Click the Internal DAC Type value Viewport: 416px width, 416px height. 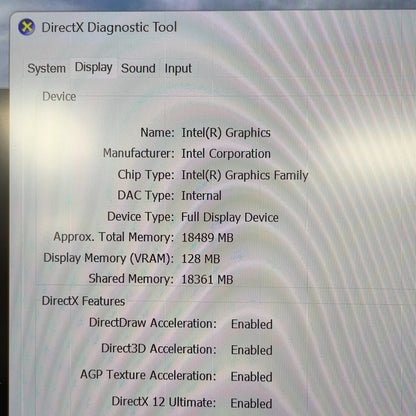click(201, 196)
